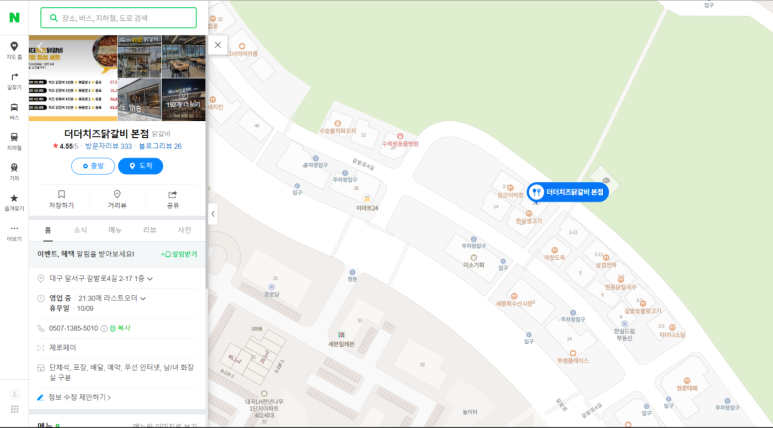Open 길찾기 directions in the sidebar
Image resolution: width=773 pixels, height=428 pixels.
pyautogui.click(x=14, y=81)
